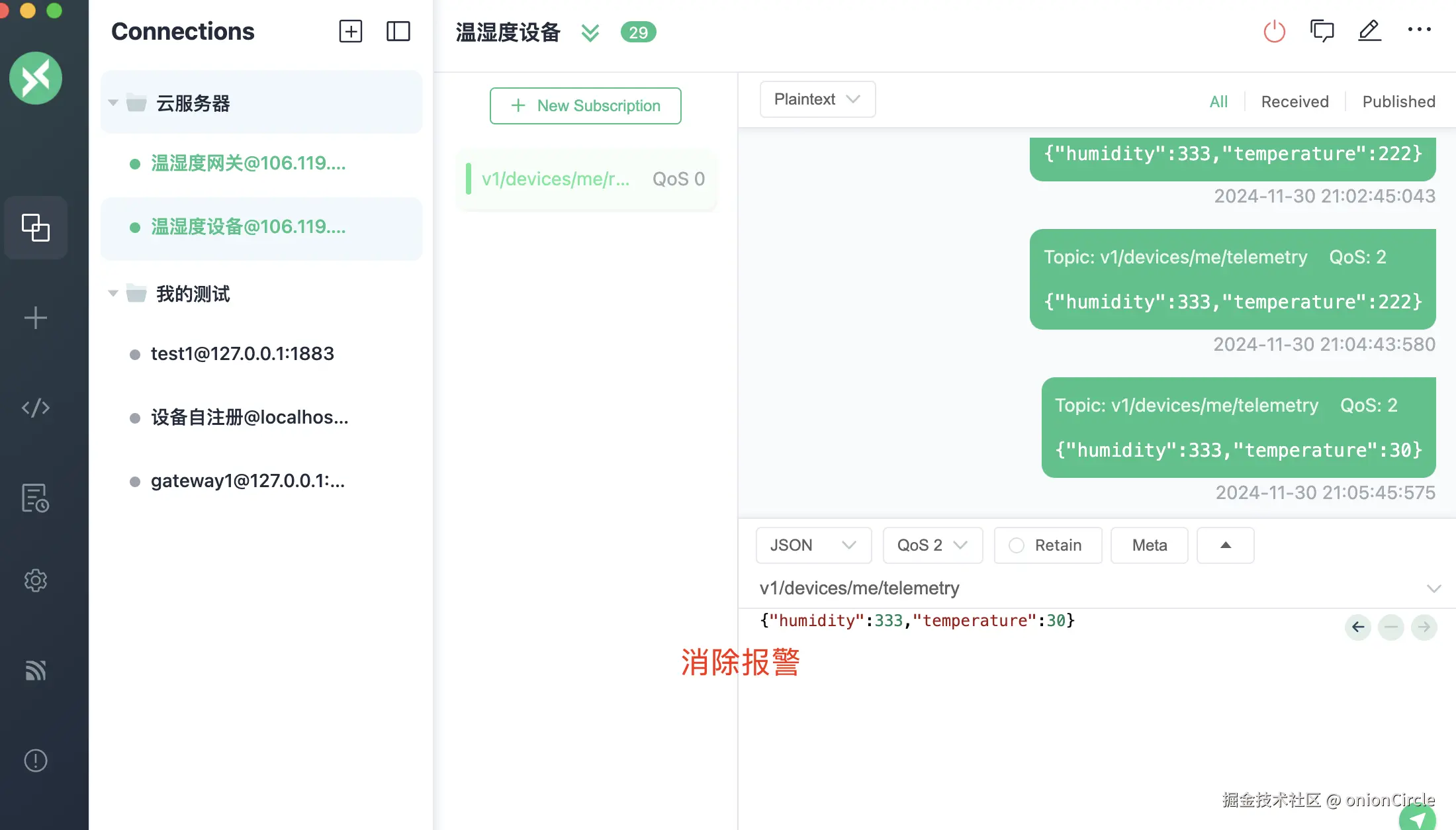Open the three-dots more menu
This screenshot has height=830, width=1456.
click(1419, 30)
